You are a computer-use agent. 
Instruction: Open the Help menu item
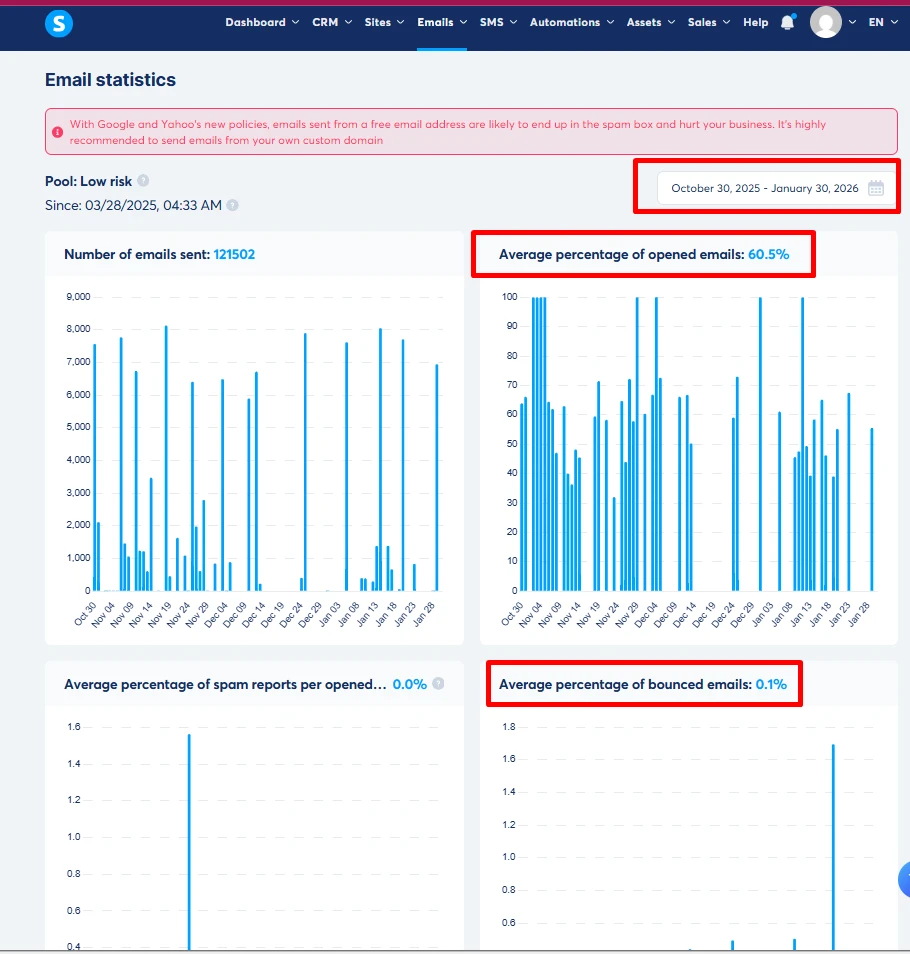click(x=755, y=22)
